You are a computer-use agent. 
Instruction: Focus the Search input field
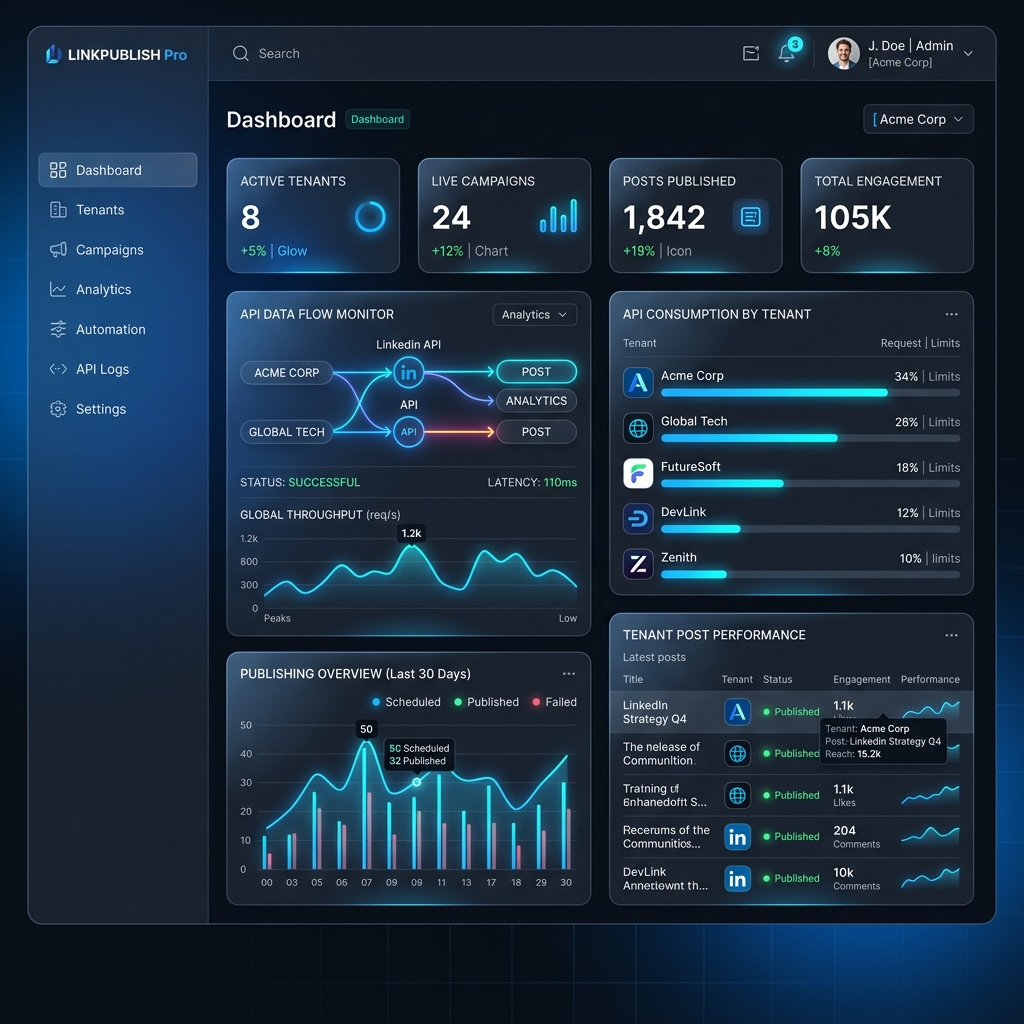[457, 54]
